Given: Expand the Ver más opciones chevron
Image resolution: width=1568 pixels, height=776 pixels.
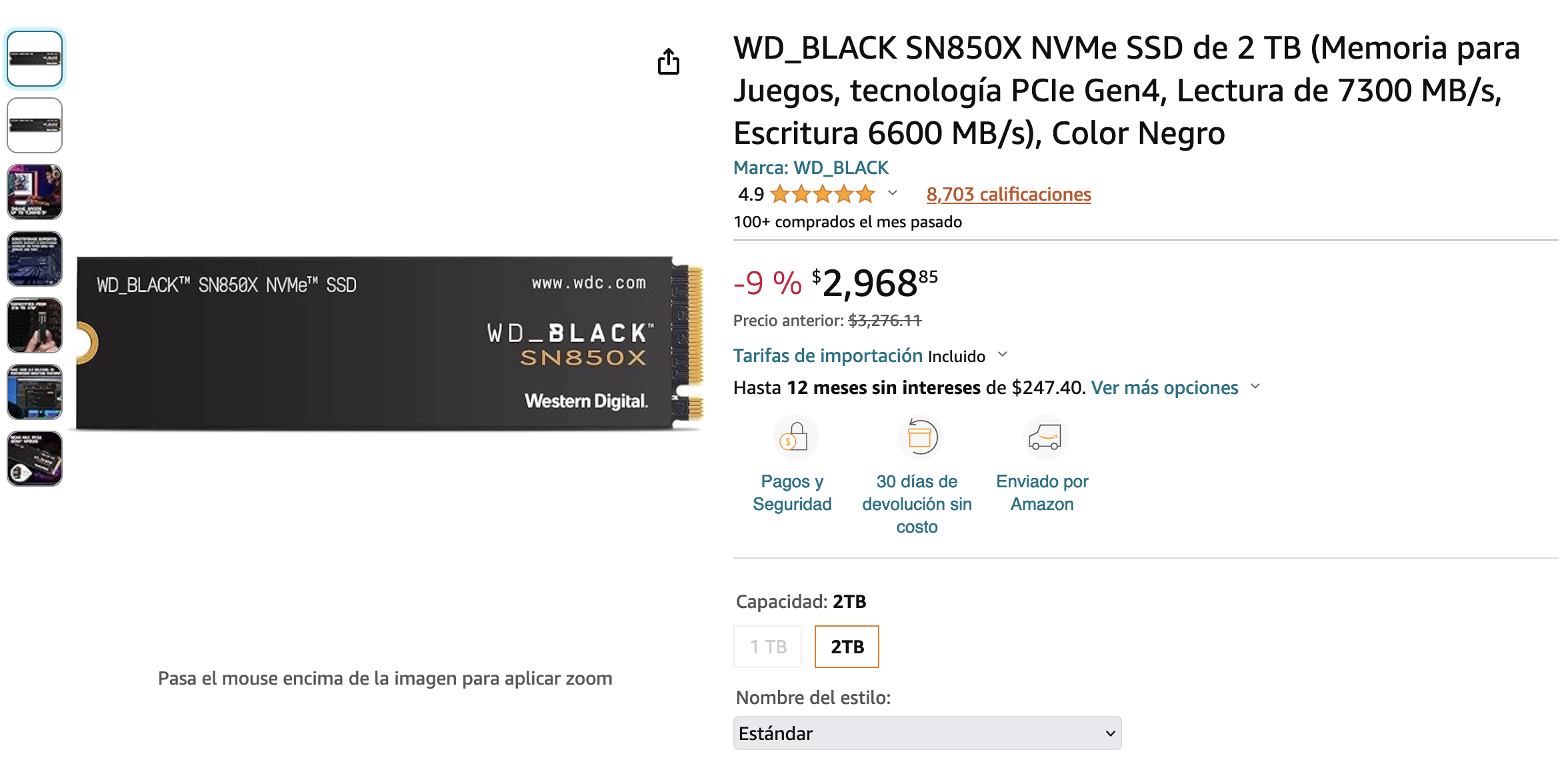Looking at the screenshot, I should point(1256,387).
